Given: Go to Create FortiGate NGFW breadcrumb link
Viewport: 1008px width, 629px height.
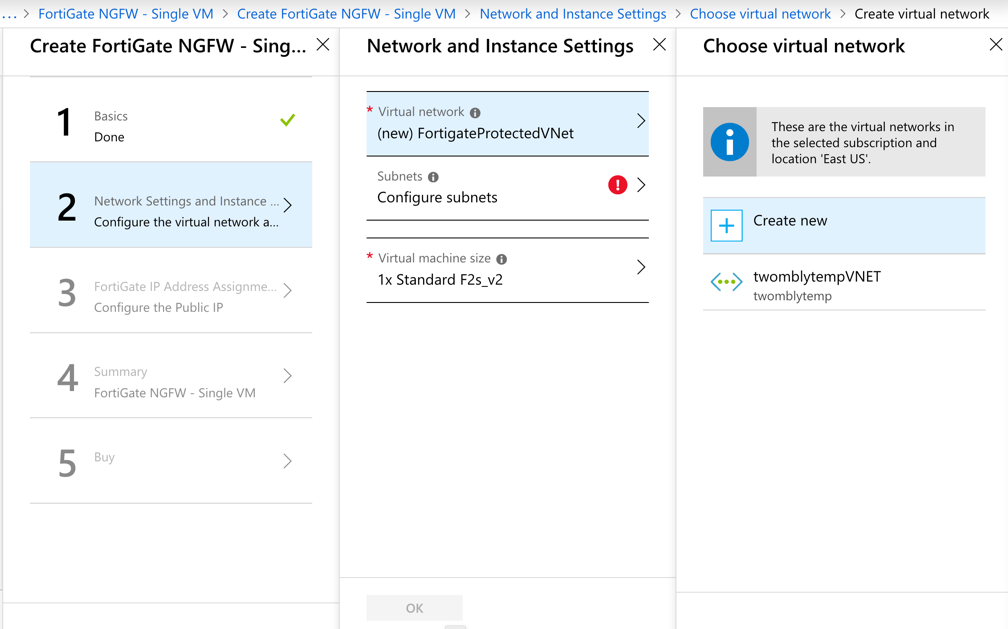Looking at the screenshot, I should tap(346, 14).
